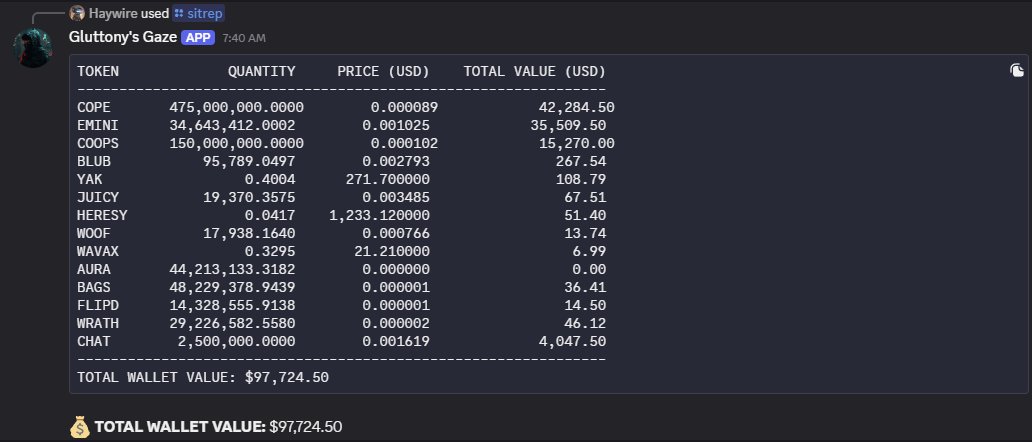This screenshot has height=442, width=1032.
Task: Click the COPE token name
Action: coord(93,107)
